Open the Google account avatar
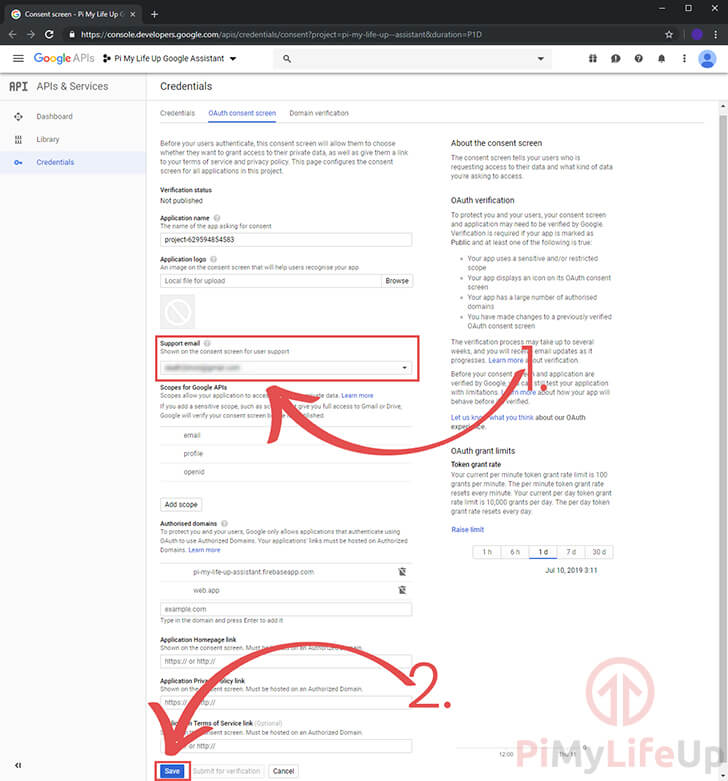Screen dimensions: 728x781 pos(707,59)
